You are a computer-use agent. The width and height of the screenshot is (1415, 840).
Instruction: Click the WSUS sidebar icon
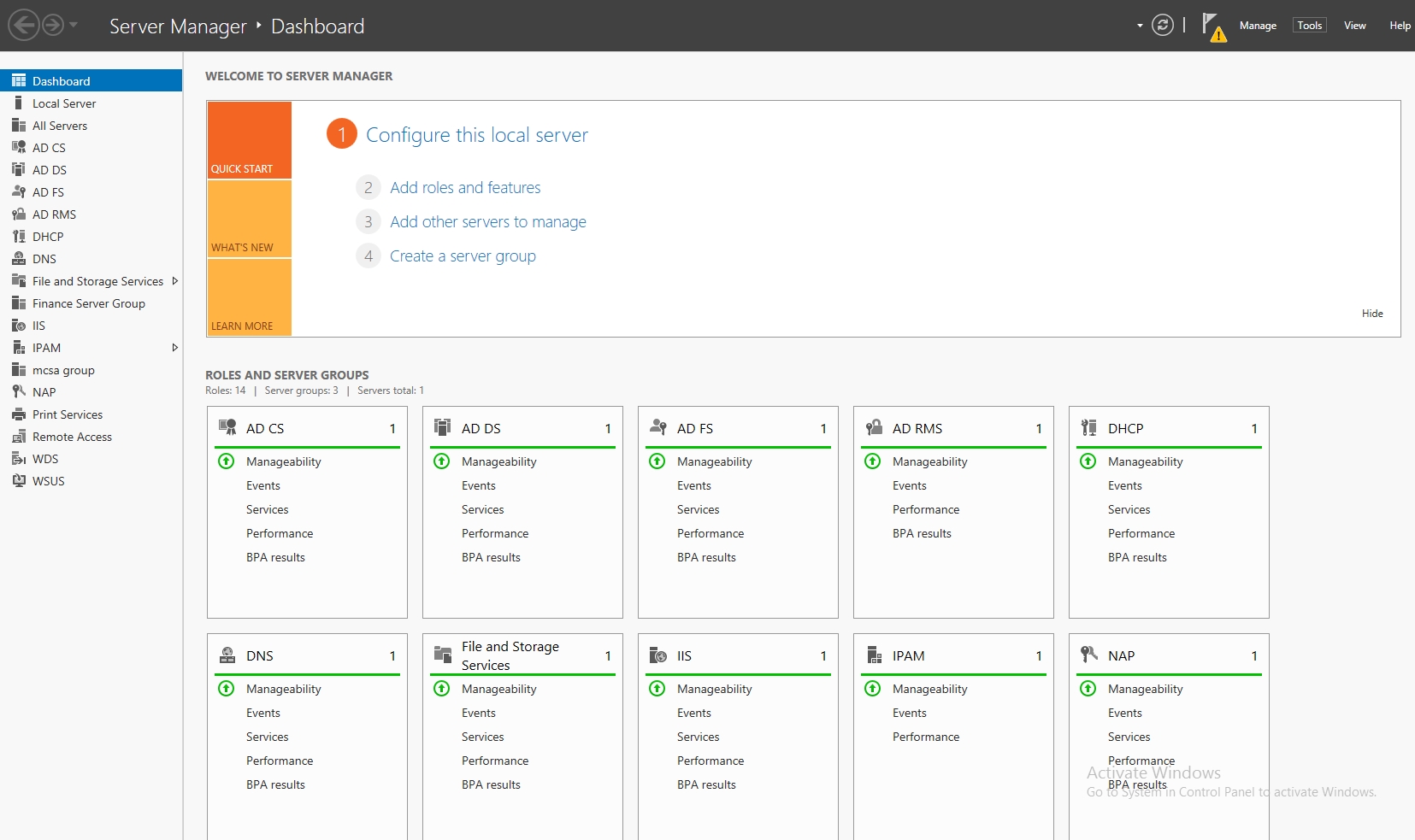(18, 480)
